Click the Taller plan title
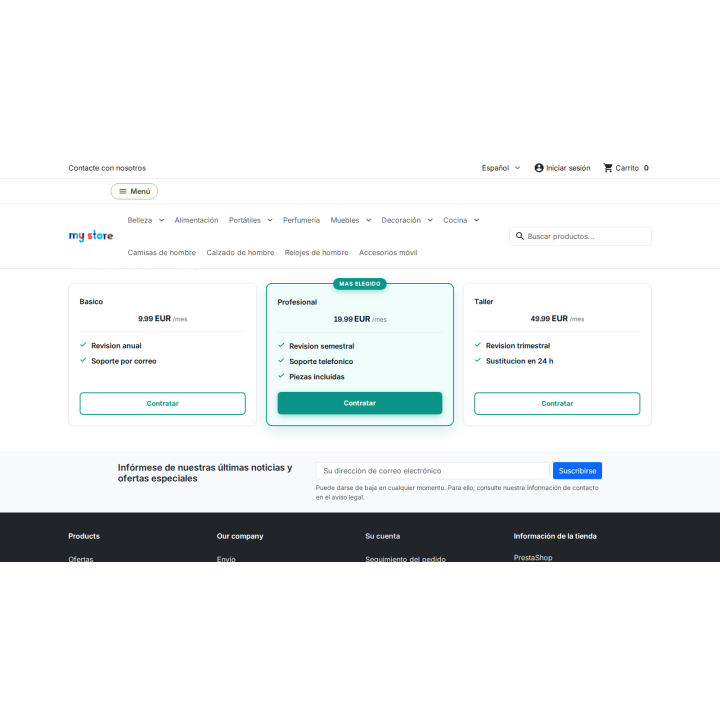Screen dimensions: 720x720 484,302
